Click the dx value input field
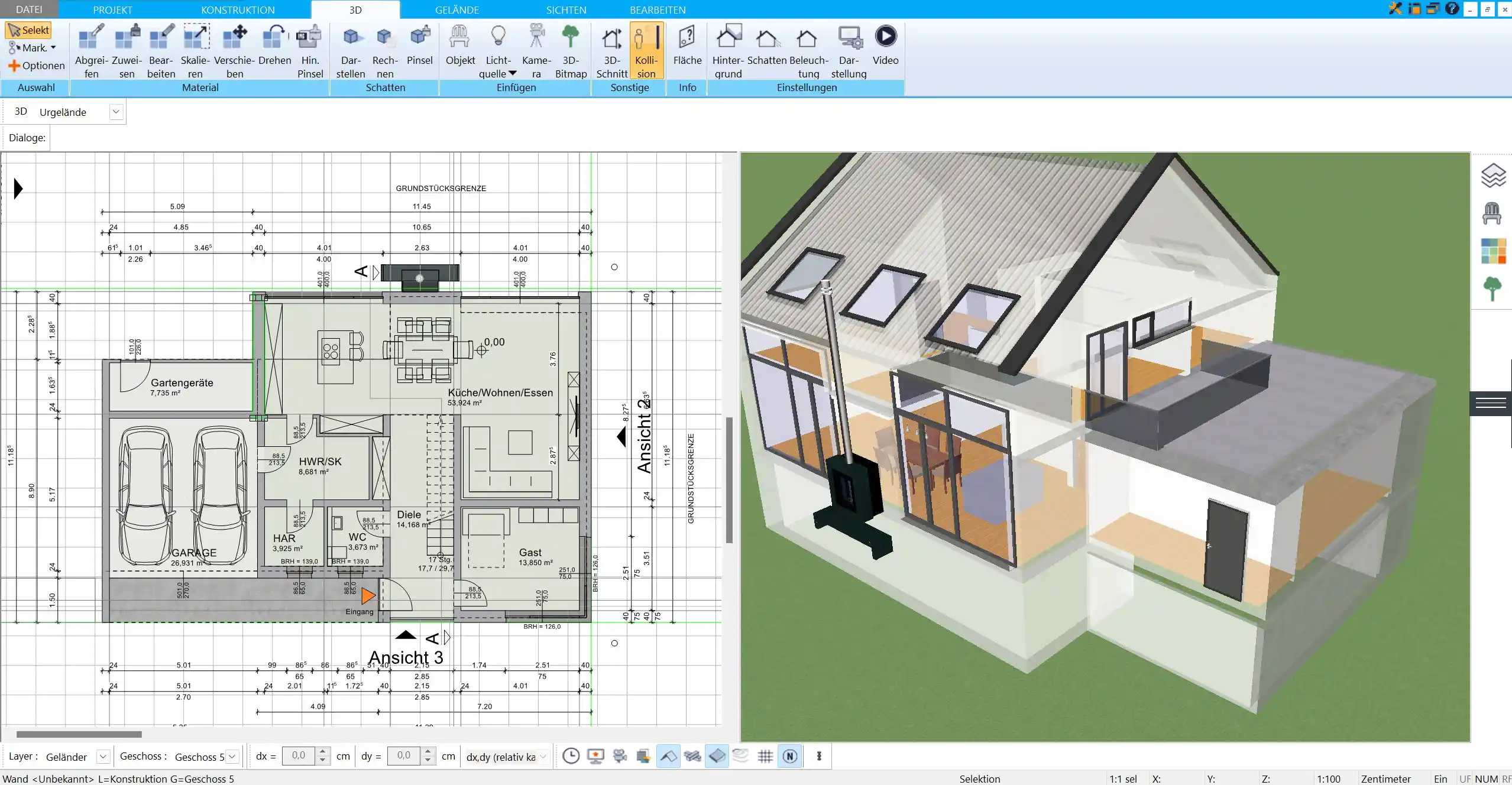This screenshot has height=785, width=1512. 299,756
